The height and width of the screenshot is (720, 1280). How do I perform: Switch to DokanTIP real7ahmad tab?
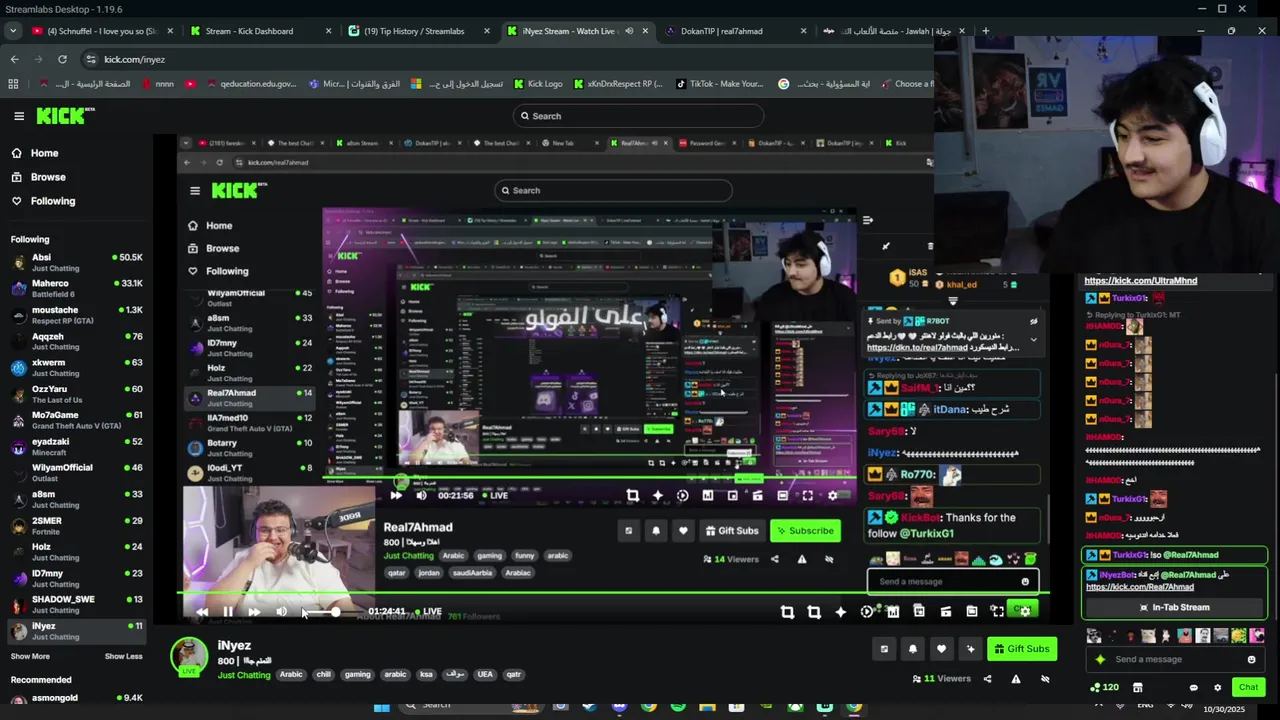(735, 31)
